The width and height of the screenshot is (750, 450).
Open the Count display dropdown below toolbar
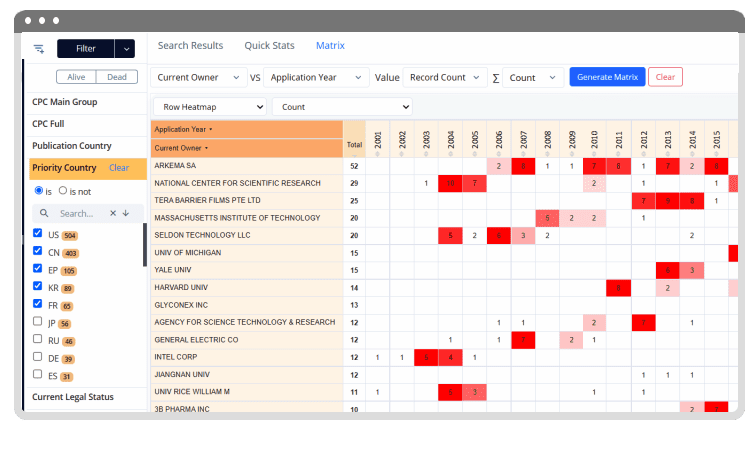(x=342, y=107)
